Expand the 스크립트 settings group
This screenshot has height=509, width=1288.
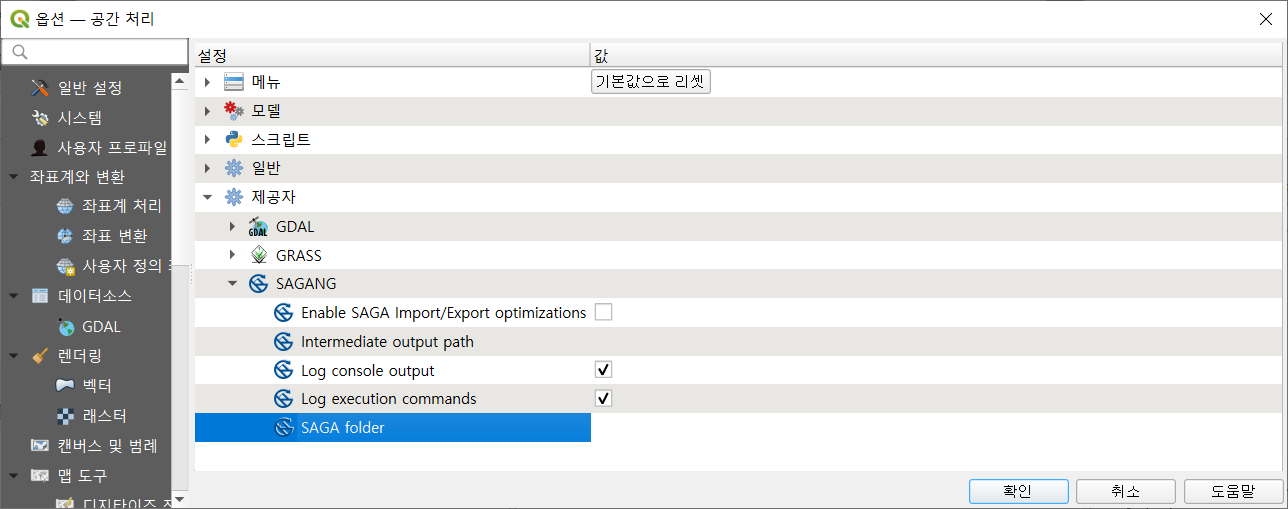tap(207, 140)
